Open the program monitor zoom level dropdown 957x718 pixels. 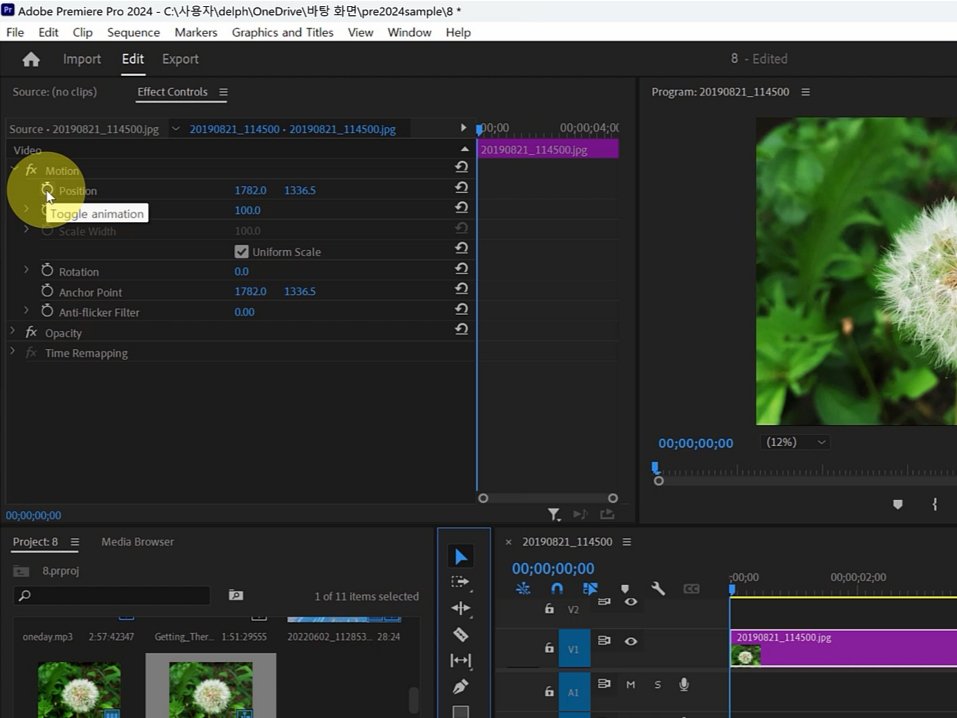coord(795,442)
